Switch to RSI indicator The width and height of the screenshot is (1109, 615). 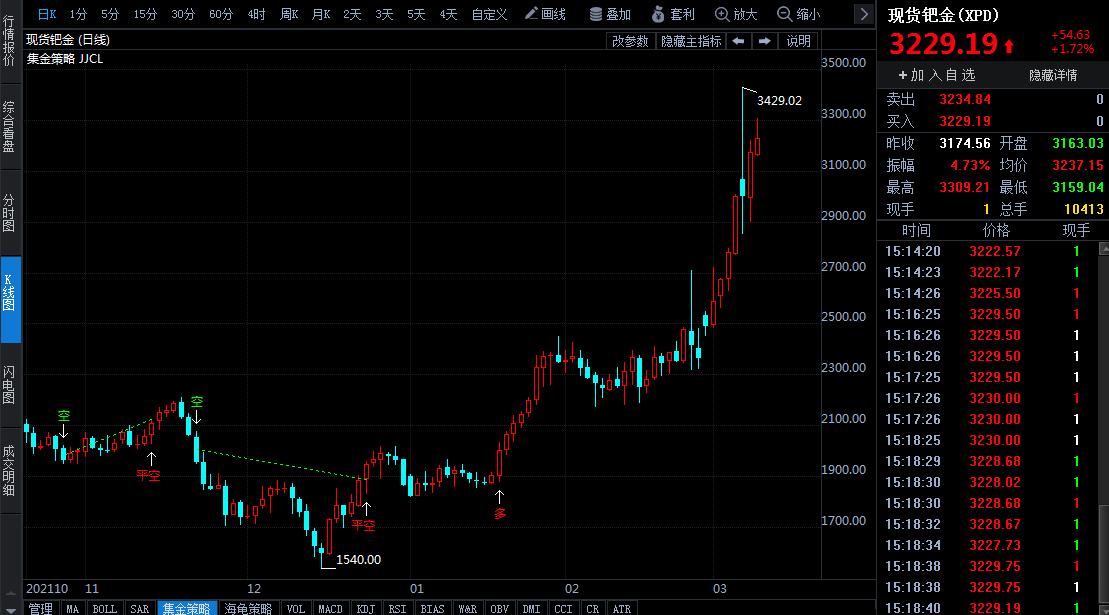[x=397, y=609]
